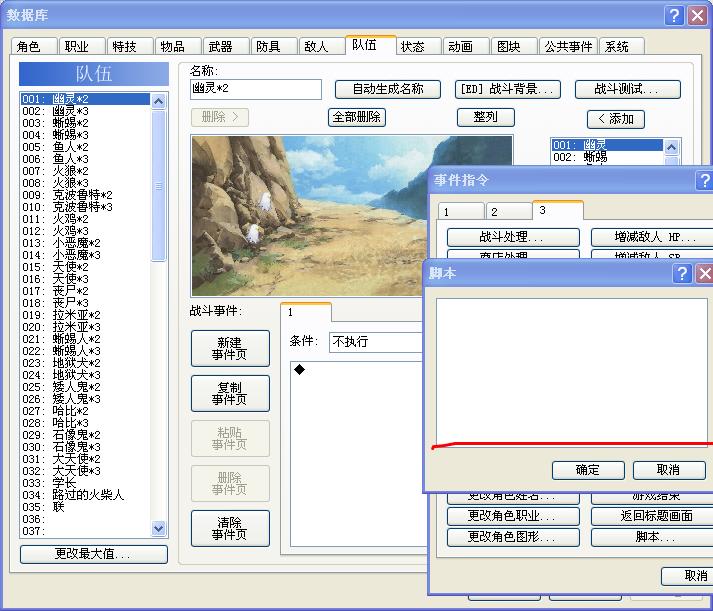Select troop 029: 石像鬼*2
Image resolution: width=713 pixels, height=611 pixels.
(85, 435)
